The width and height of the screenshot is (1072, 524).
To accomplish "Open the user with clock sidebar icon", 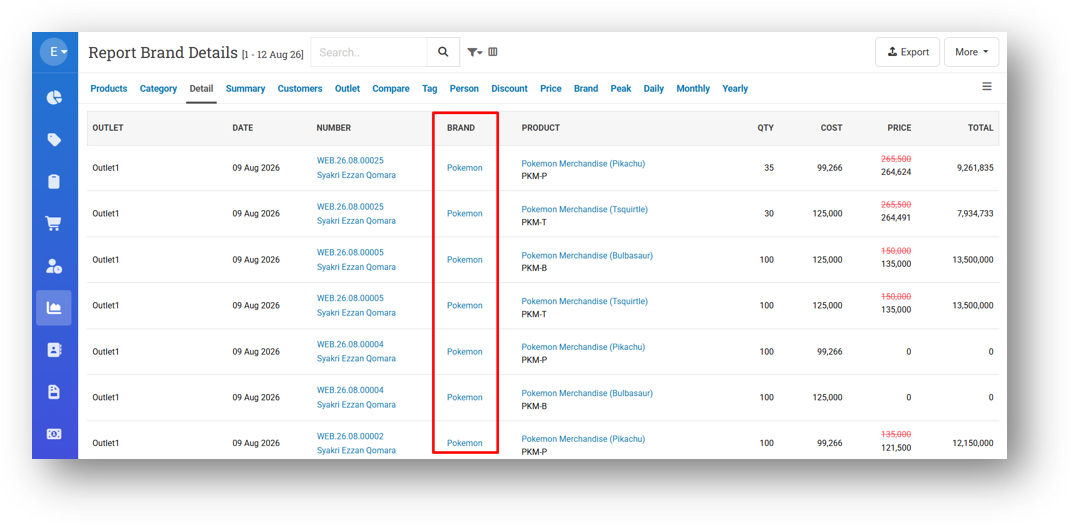I will (54, 266).
